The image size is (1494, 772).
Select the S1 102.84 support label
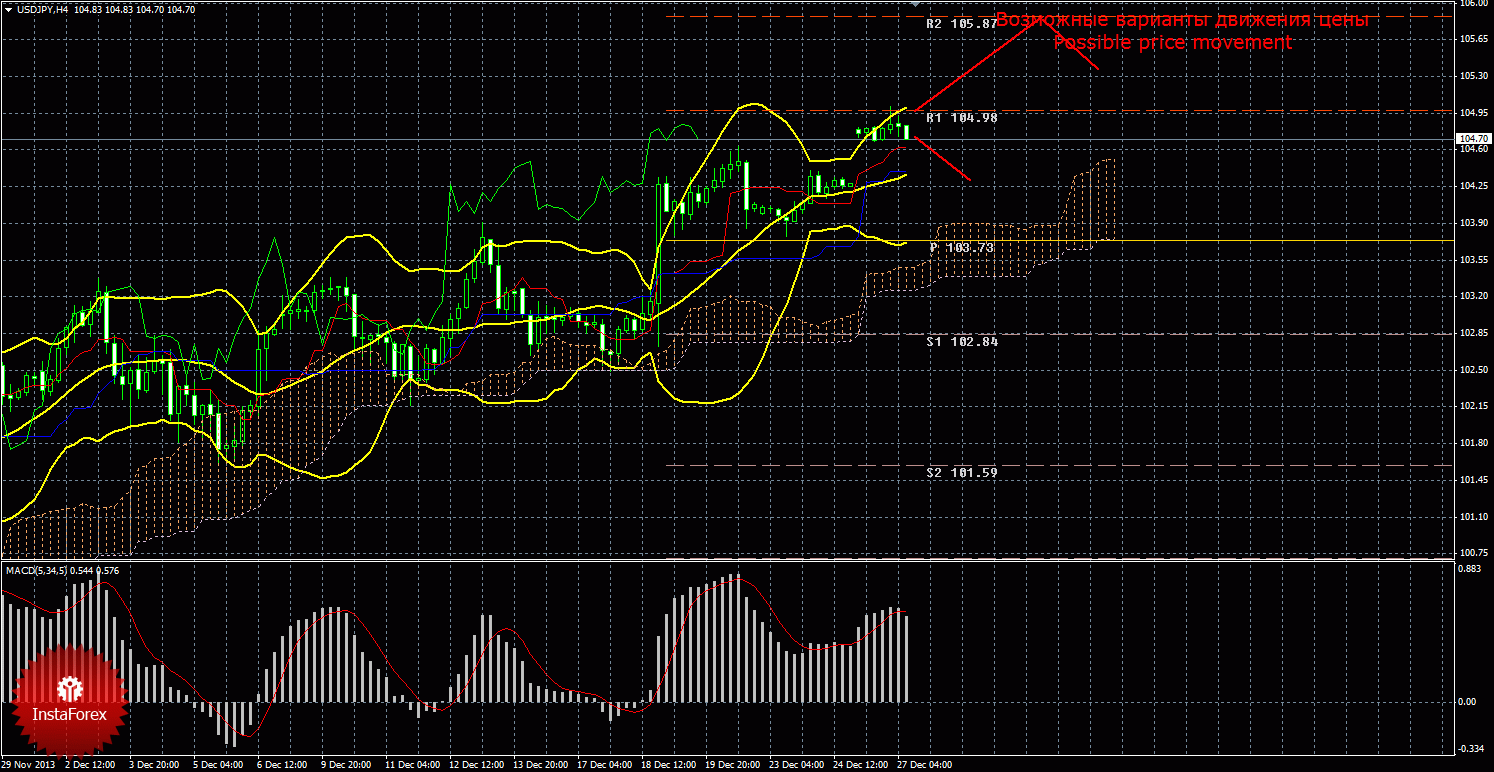tap(961, 341)
